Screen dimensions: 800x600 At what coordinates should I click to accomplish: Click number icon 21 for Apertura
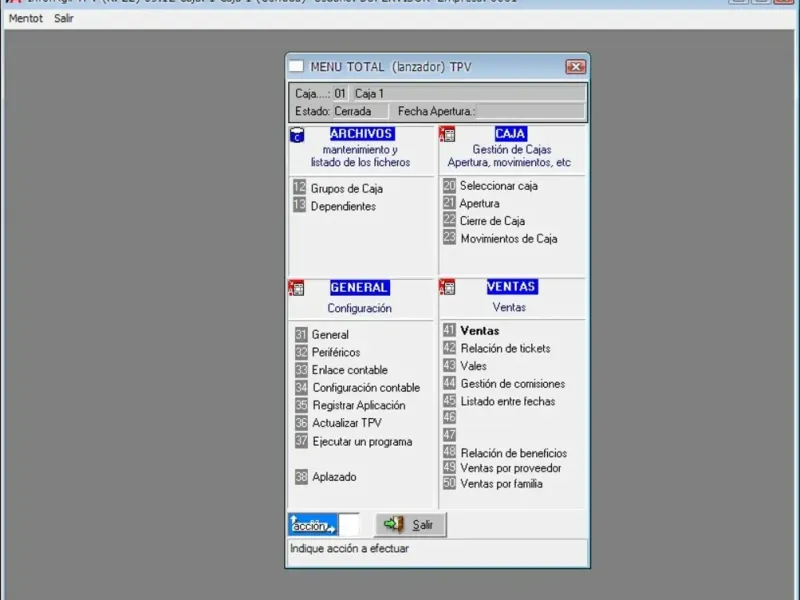(x=449, y=203)
